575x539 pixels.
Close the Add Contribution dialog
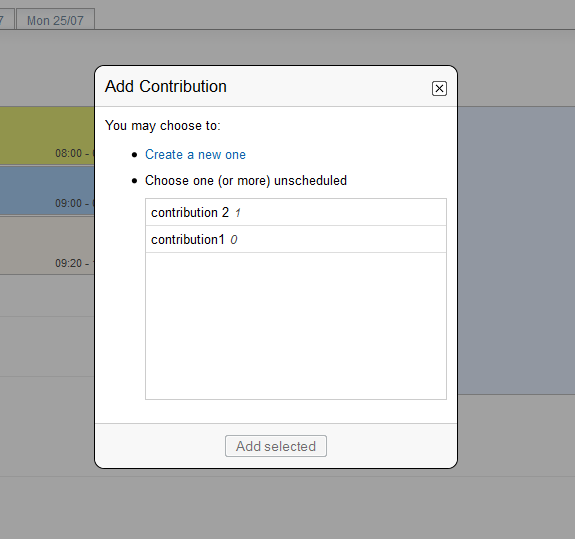[439, 88]
